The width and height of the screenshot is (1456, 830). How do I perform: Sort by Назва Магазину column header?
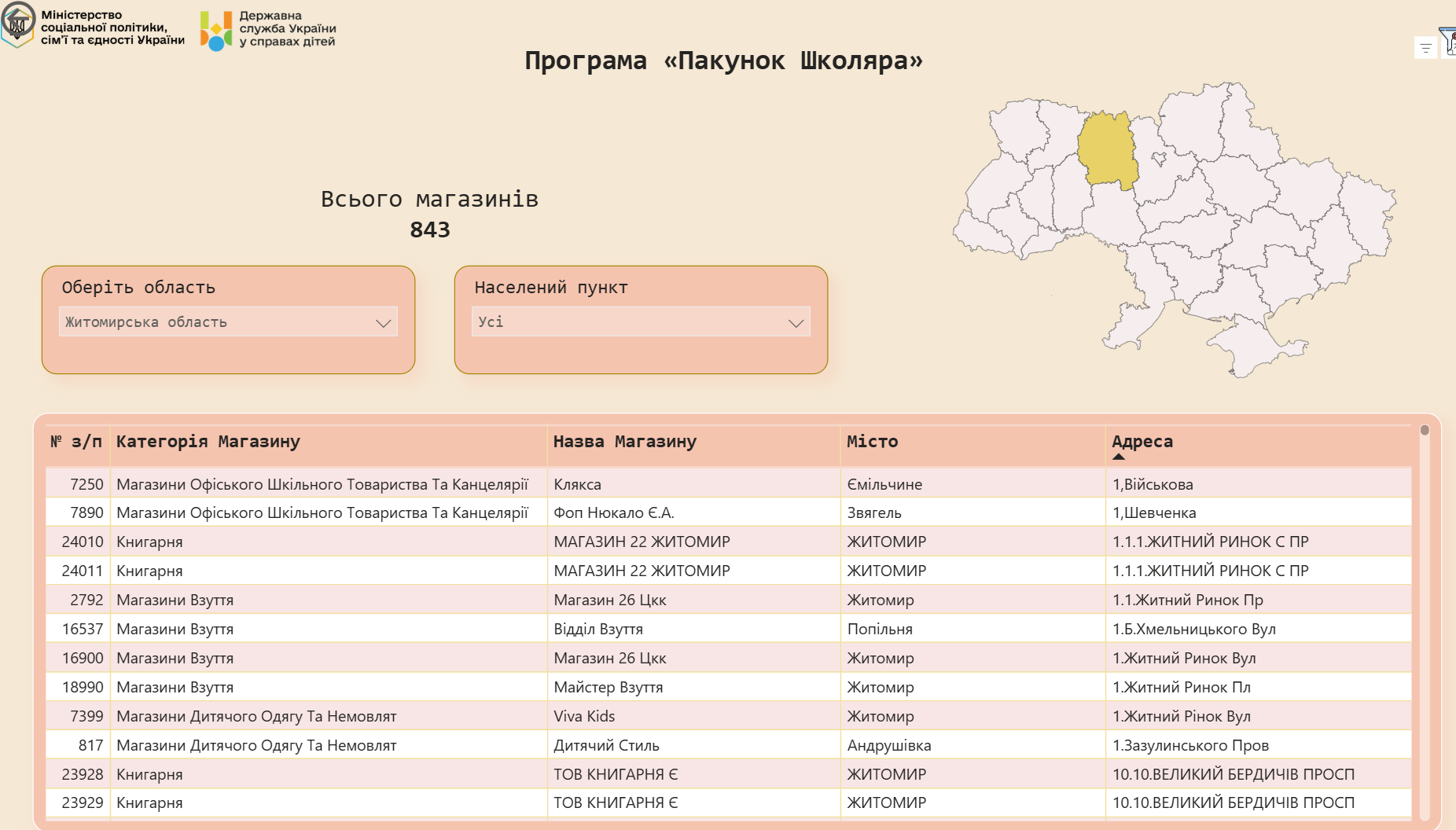click(625, 442)
